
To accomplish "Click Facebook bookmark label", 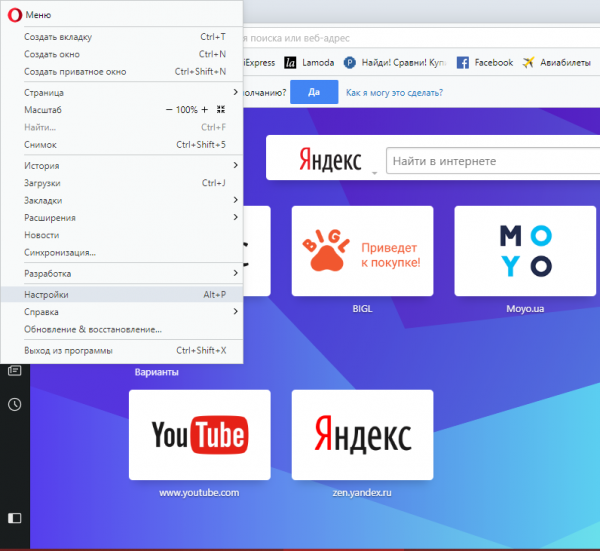I will (494, 62).
